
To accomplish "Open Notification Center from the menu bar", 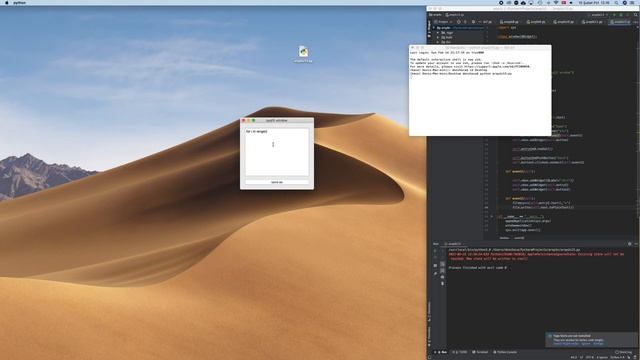I will click(633, 2).
